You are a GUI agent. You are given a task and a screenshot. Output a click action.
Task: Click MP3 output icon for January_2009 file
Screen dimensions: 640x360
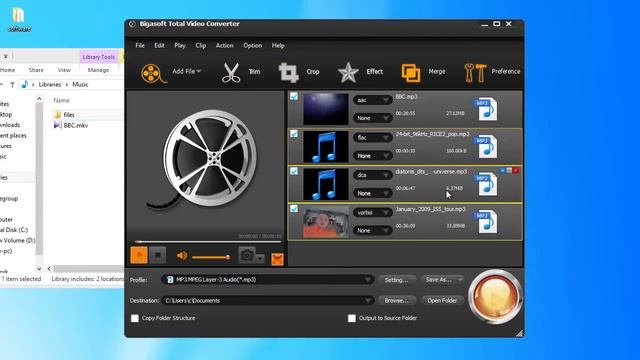[x=486, y=221]
